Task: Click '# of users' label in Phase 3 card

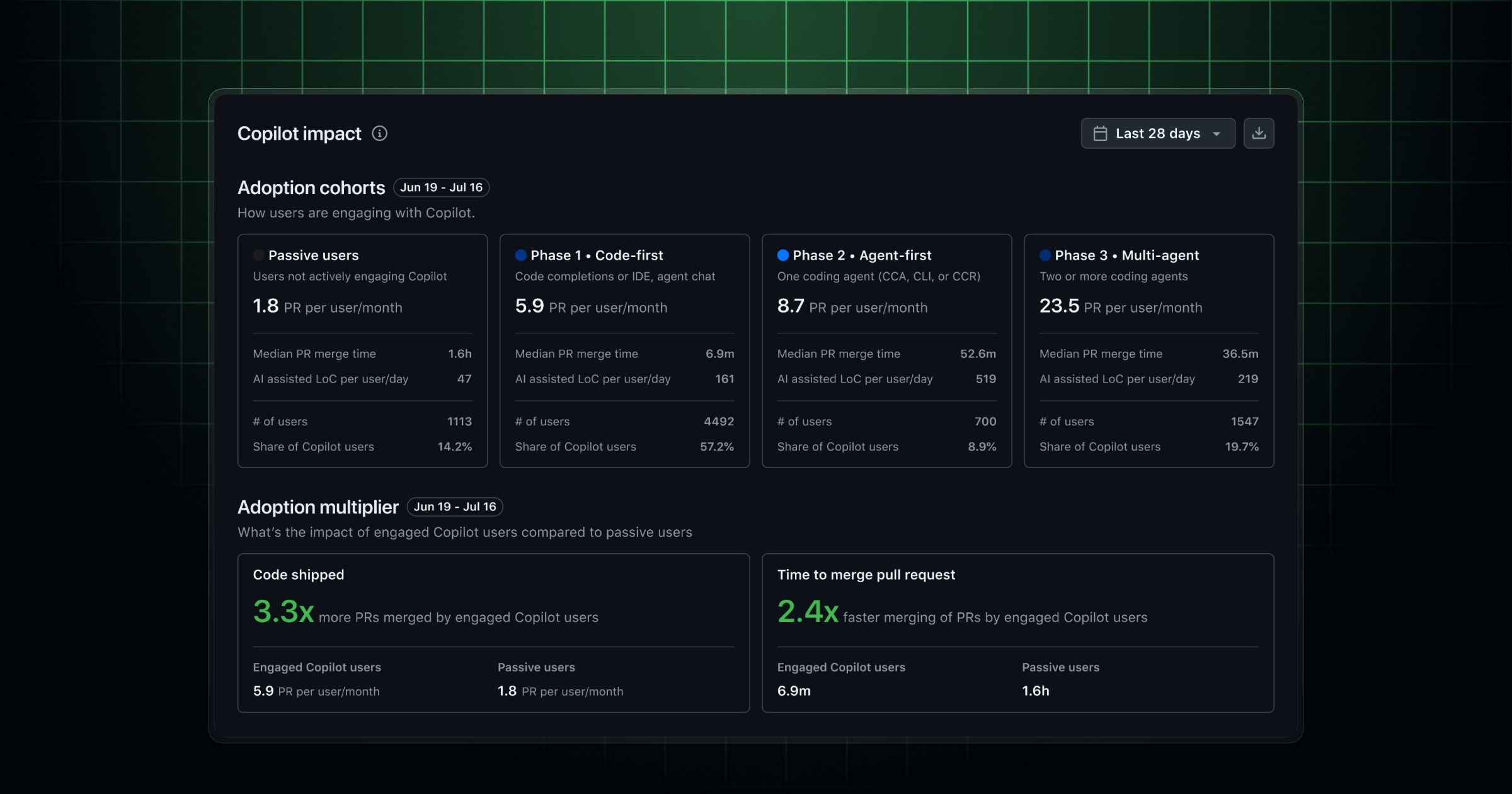Action: click(1067, 422)
